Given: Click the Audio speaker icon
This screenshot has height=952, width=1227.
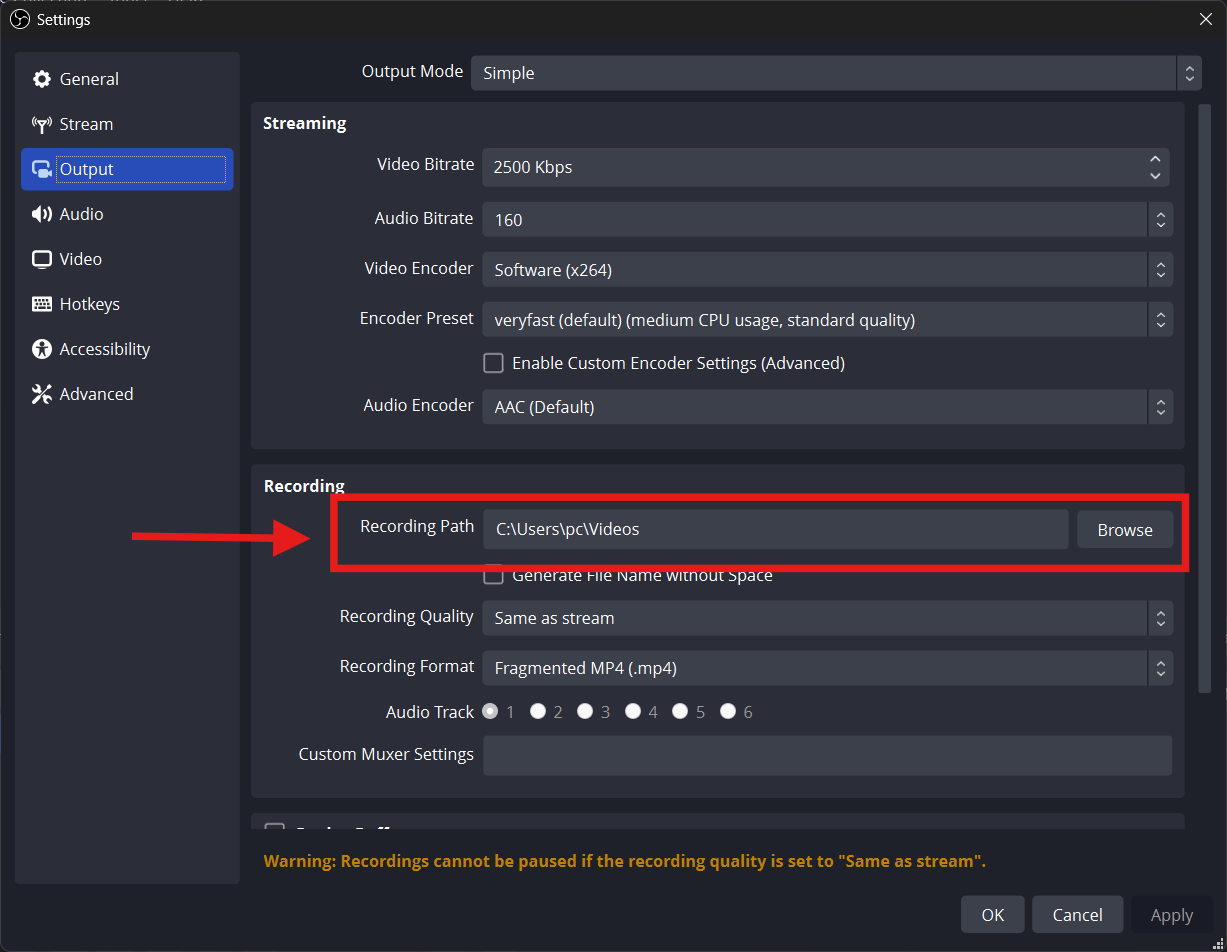Looking at the screenshot, I should pos(42,214).
